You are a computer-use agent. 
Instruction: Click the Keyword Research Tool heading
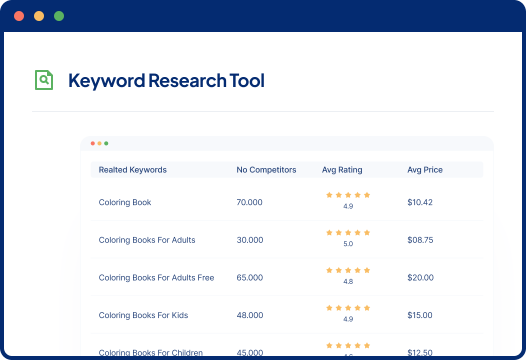(166, 81)
